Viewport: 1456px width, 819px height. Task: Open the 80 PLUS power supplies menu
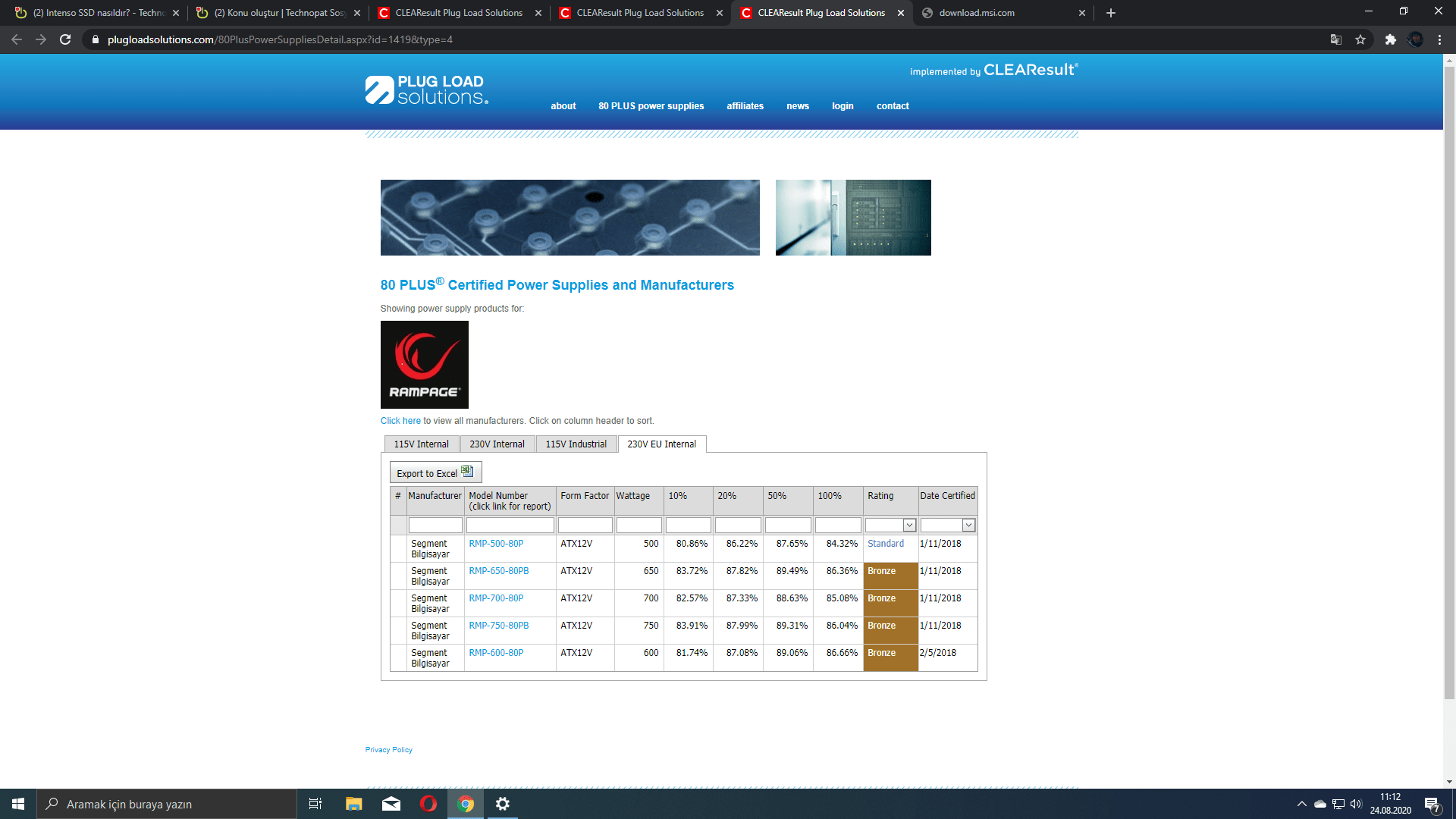(x=651, y=106)
